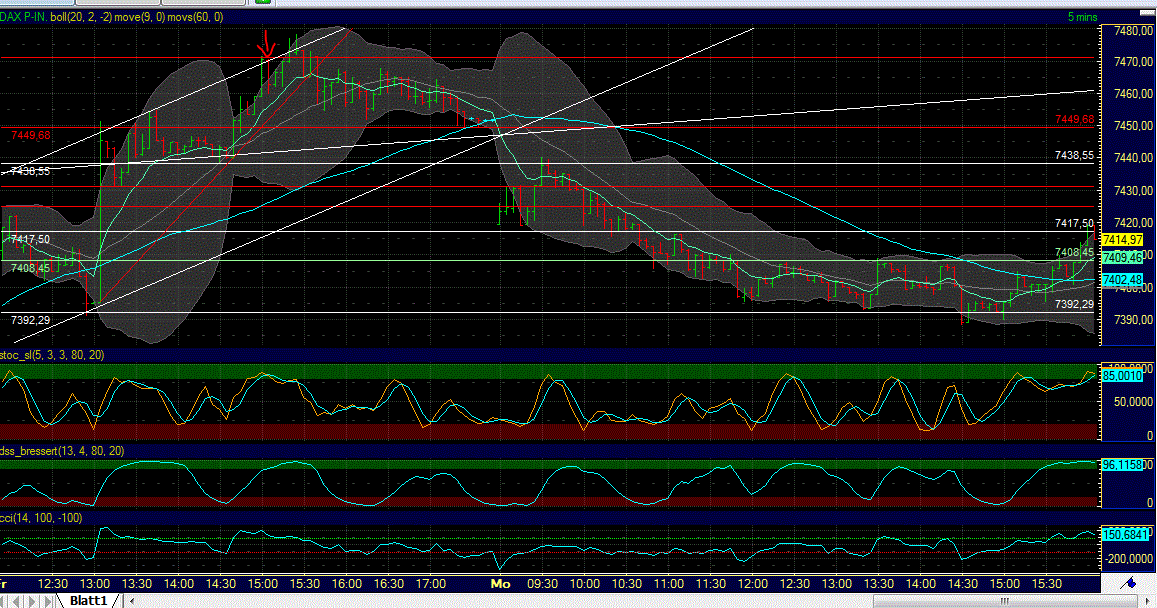Click the last-sheet navigation arrow

tap(48, 600)
